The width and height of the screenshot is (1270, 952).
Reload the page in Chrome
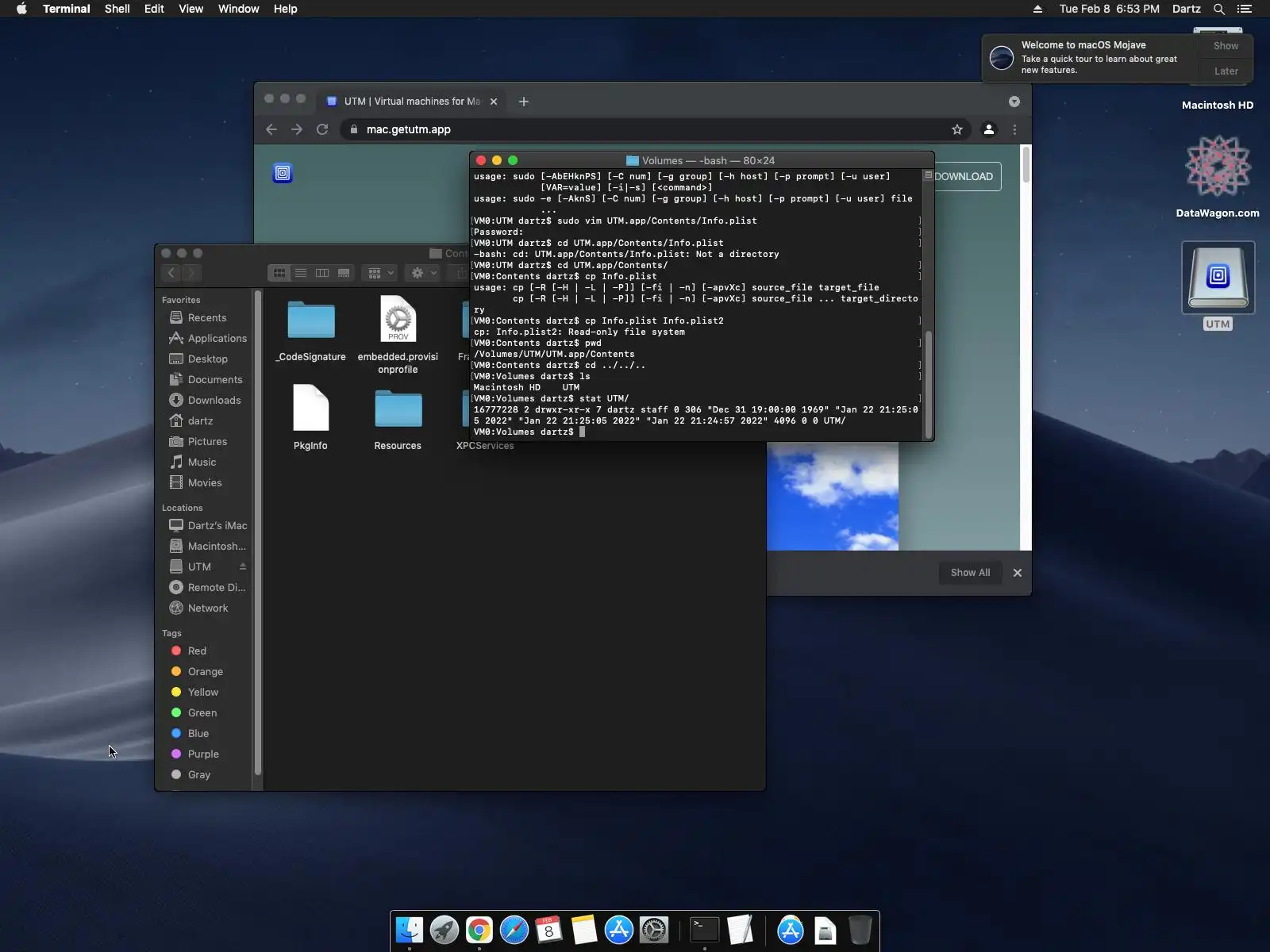[322, 129]
